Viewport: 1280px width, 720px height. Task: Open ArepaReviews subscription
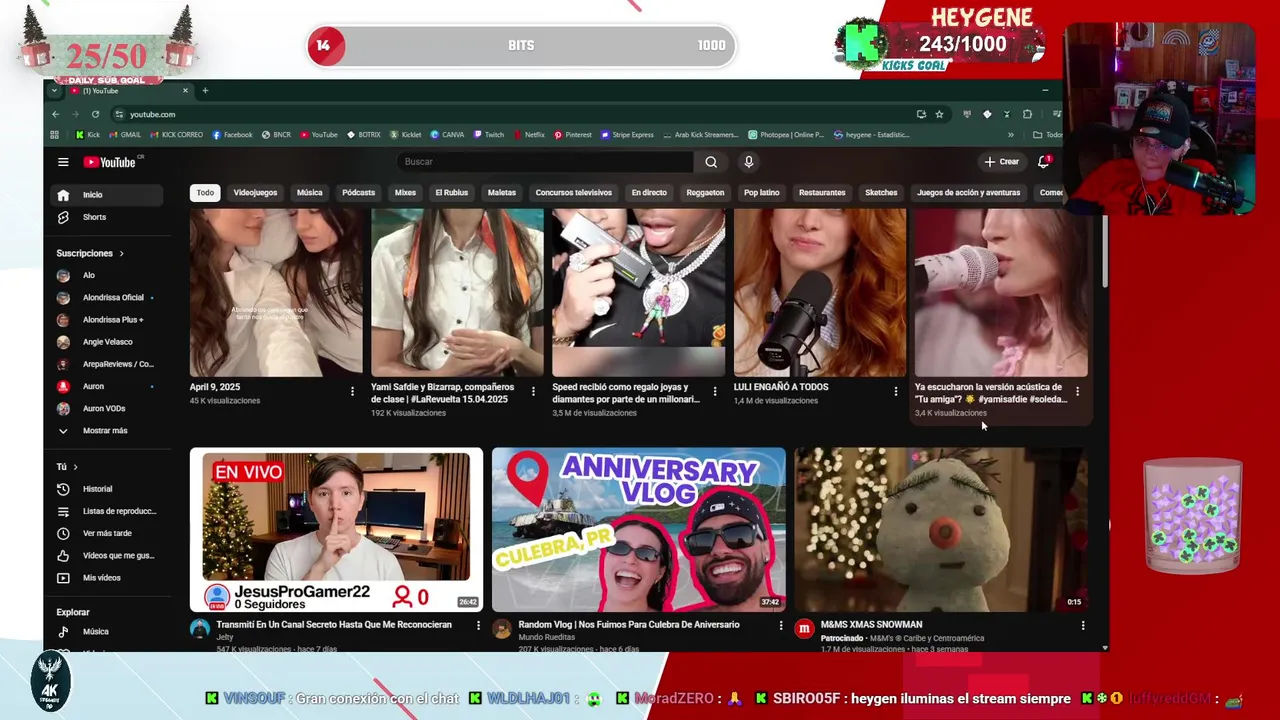106,364
